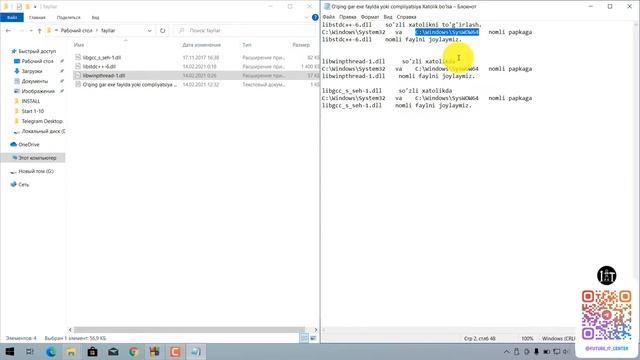This screenshot has height=360, width=640.
Task: Sort files by the Размер column
Action: [x=301, y=45]
